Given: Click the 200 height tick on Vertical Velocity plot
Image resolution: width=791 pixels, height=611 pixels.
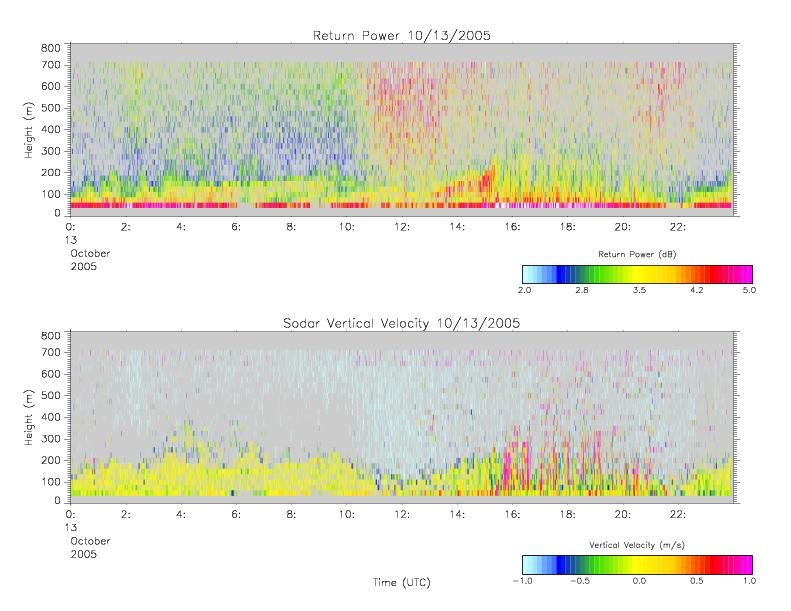Looking at the screenshot, I should (50, 460).
